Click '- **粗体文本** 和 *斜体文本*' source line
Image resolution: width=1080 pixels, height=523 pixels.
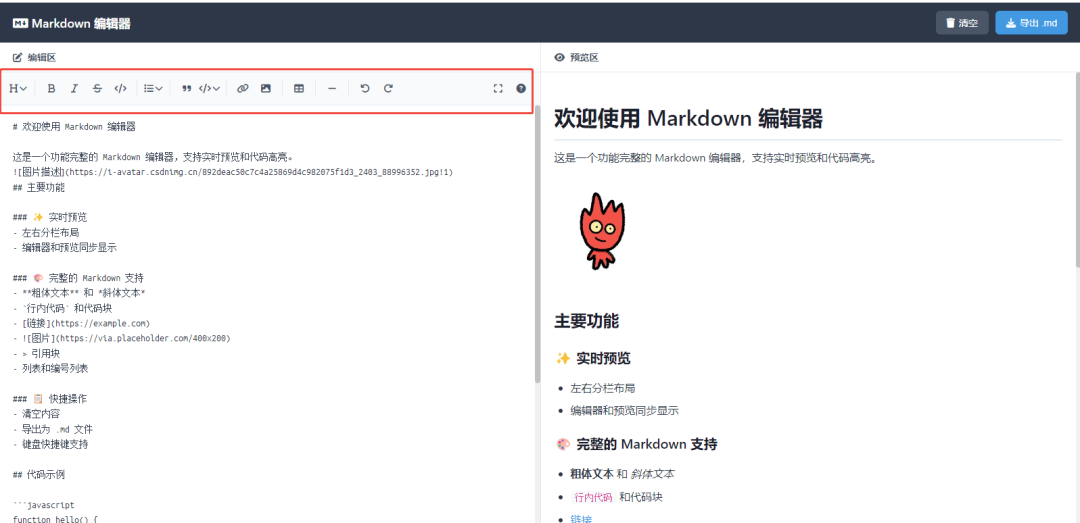click(x=79, y=294)
